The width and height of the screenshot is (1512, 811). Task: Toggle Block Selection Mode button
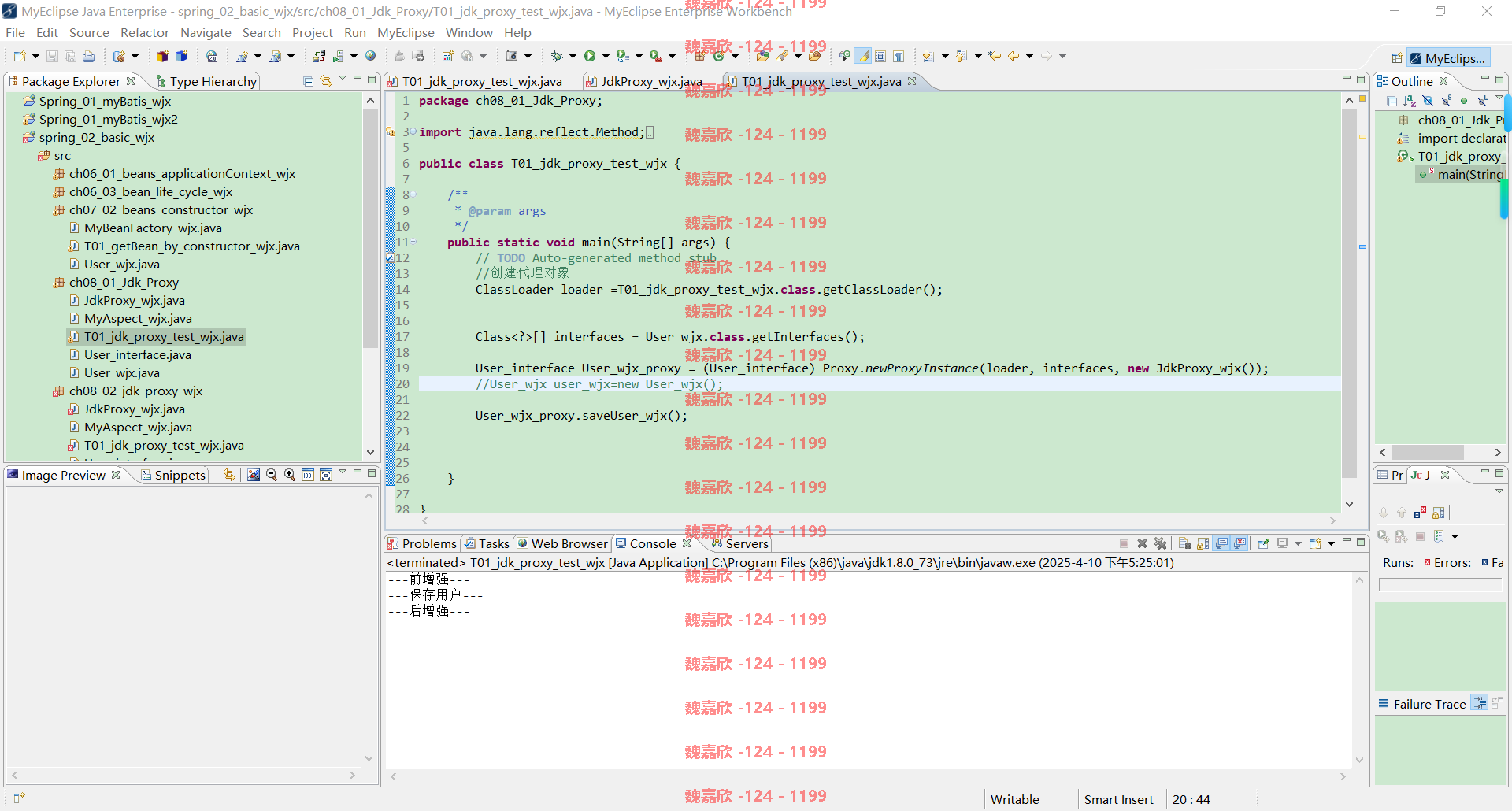(880, 56)
